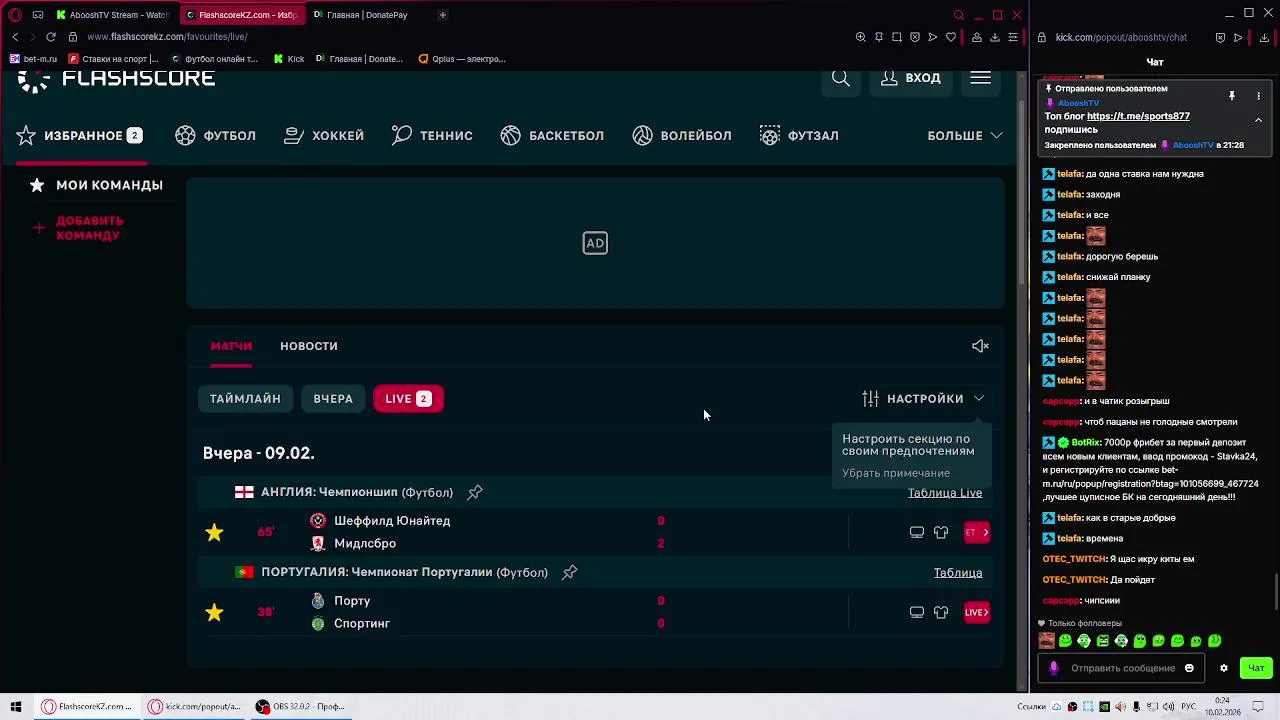Click the flashscorekz.com address bar

pyautogui.click(x=166, y=37)
